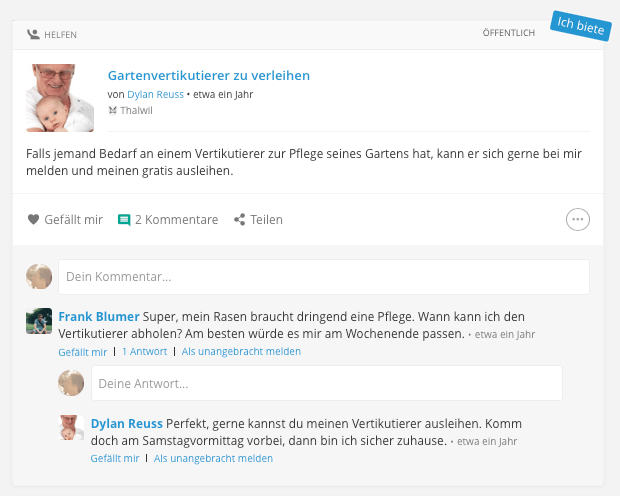Click the Thalwil location map icon
This screenshot has height=496, width=620.
(x=112, y=110)
